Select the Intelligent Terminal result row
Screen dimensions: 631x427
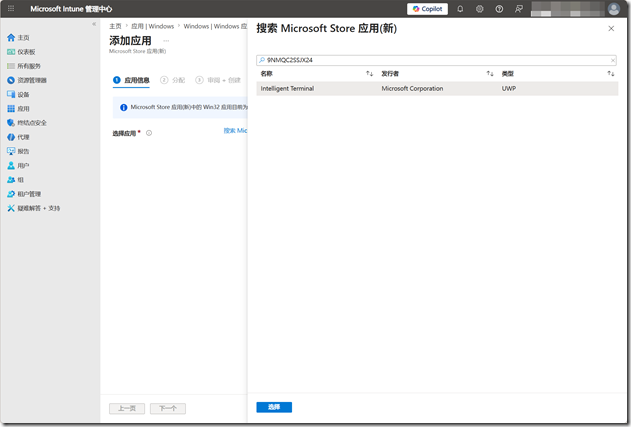pos(437,89)
